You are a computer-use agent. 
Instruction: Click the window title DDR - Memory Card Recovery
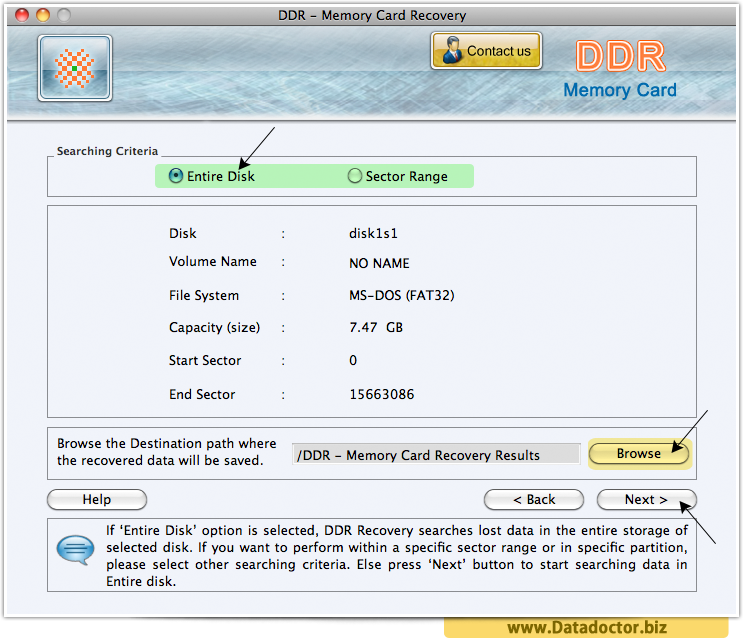(372, 15)
